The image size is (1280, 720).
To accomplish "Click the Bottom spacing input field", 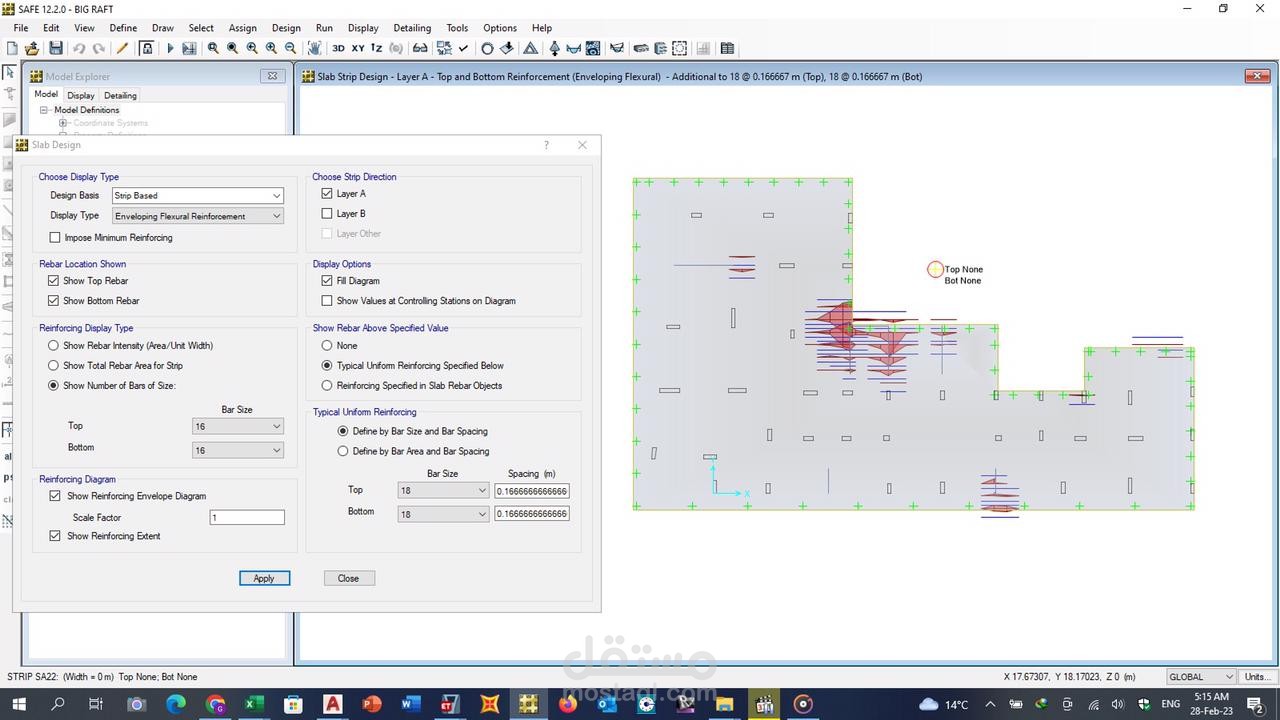I will [532, 514].
